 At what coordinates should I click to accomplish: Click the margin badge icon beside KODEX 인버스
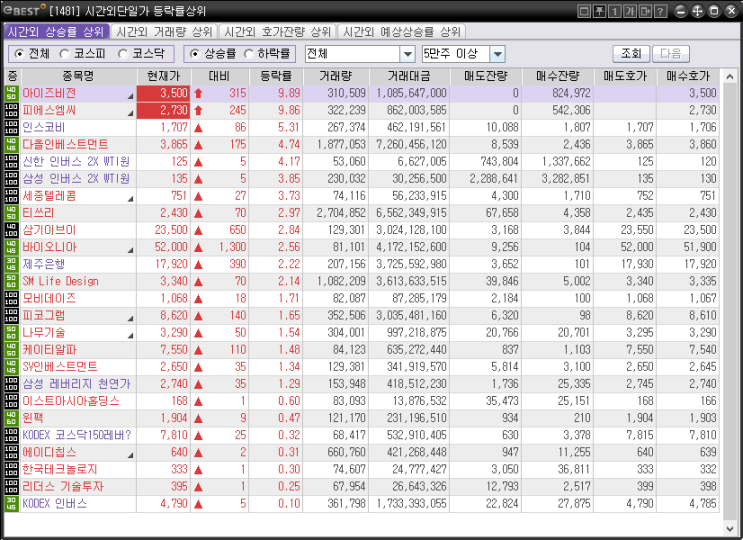11,504
